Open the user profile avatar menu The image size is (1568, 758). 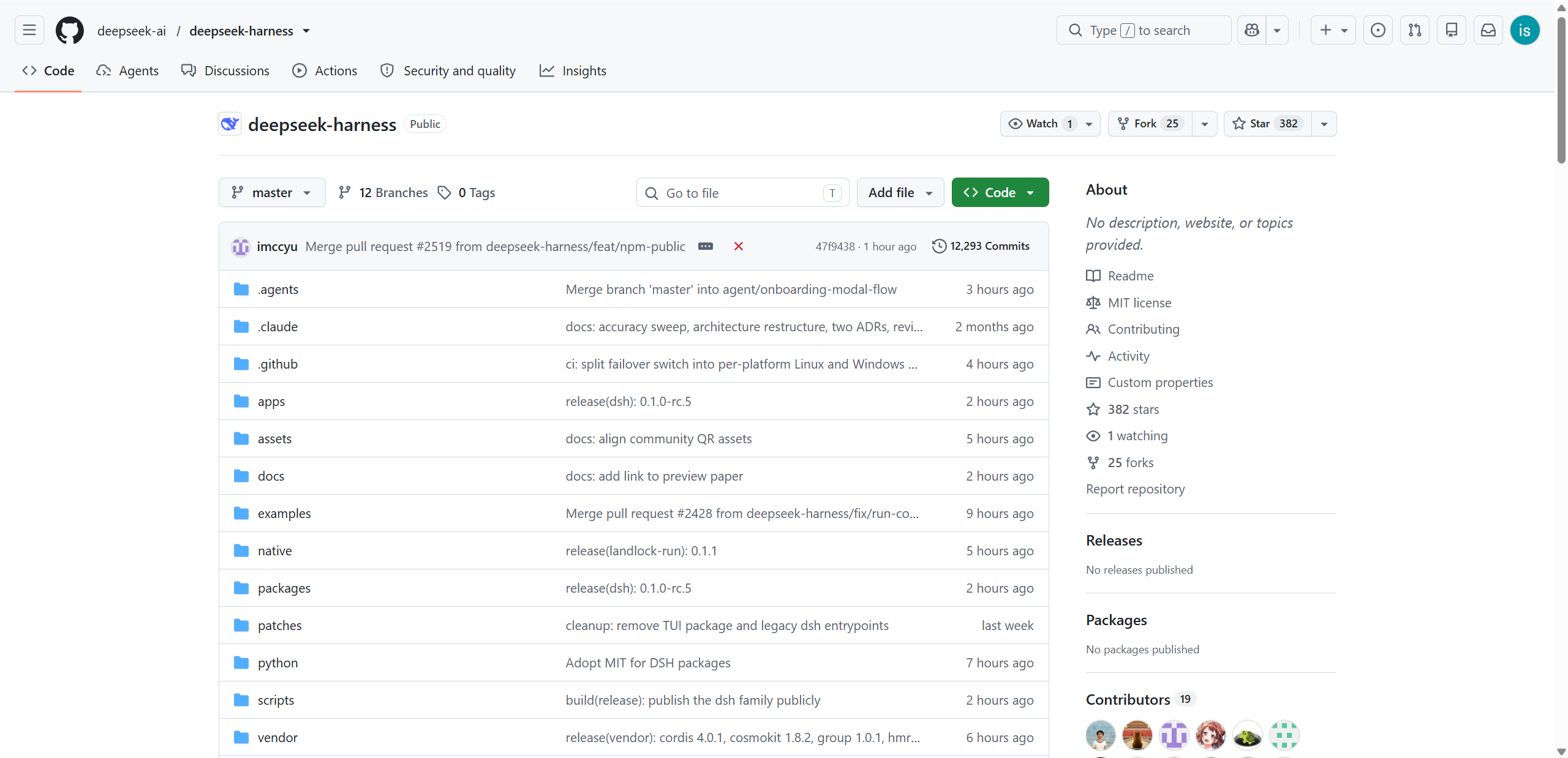(1525, 30)
